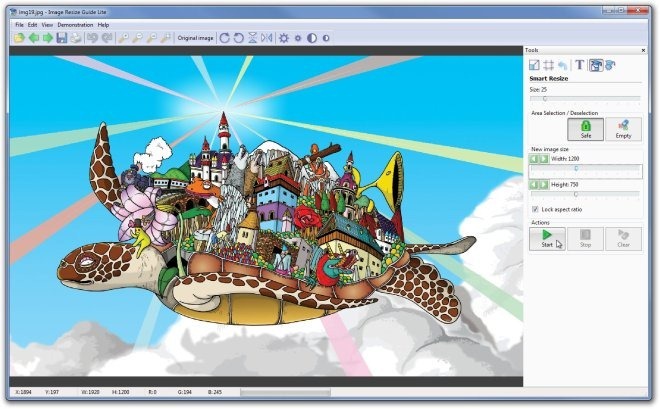
Task: Go to previous image with left green arrow
Action: pos(34,38)
